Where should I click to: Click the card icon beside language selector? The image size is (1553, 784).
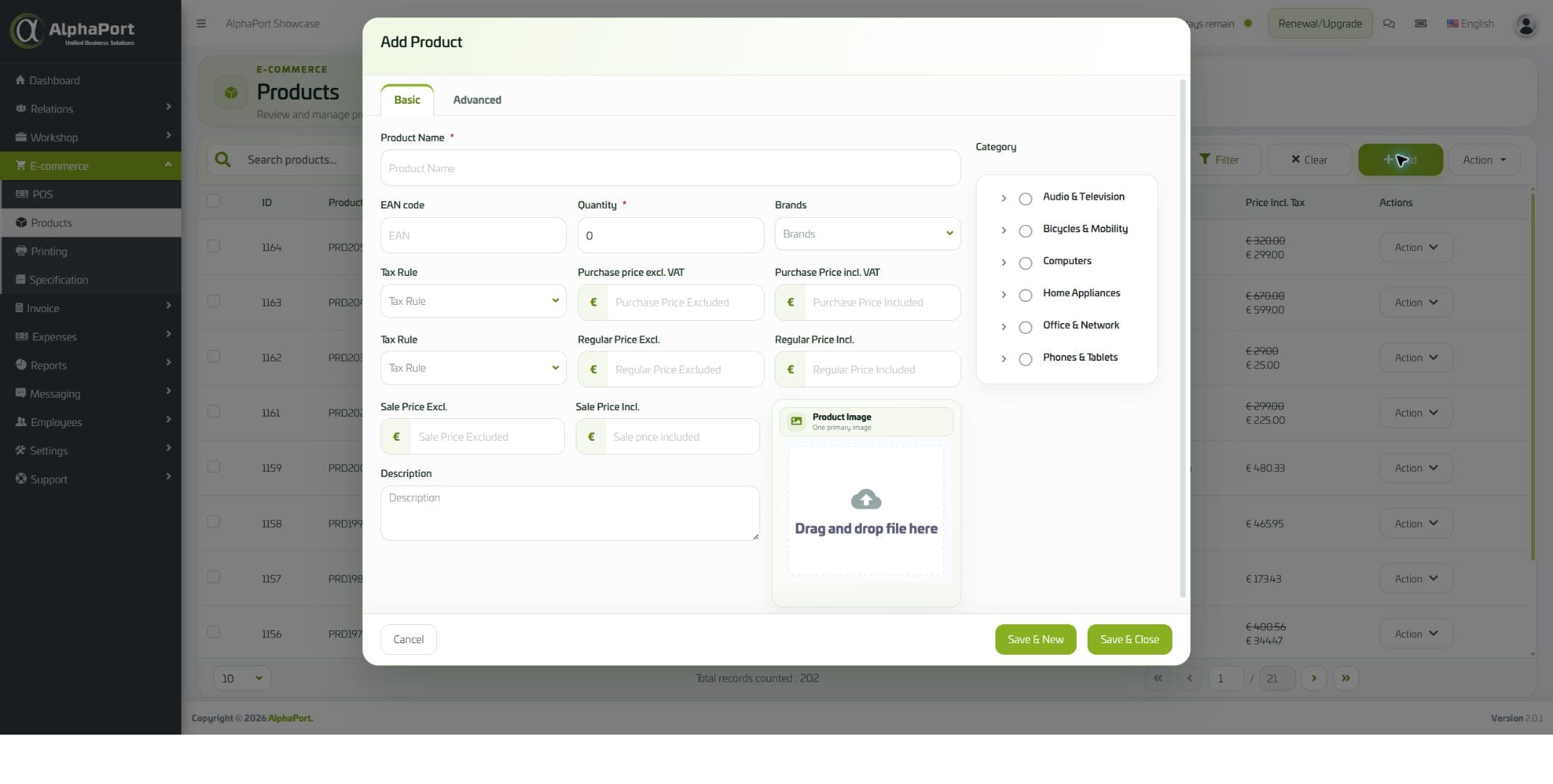click(1421, 23)
